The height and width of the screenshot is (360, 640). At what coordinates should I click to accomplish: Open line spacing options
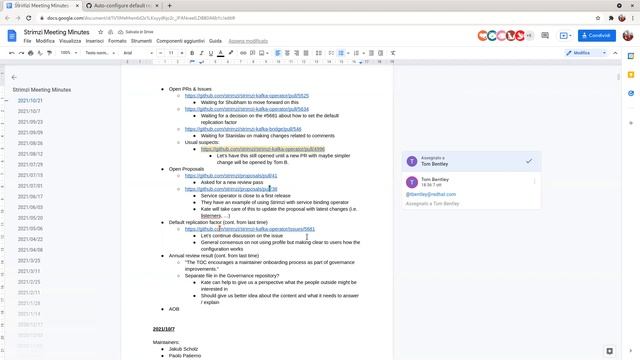(x=318, y=53)
